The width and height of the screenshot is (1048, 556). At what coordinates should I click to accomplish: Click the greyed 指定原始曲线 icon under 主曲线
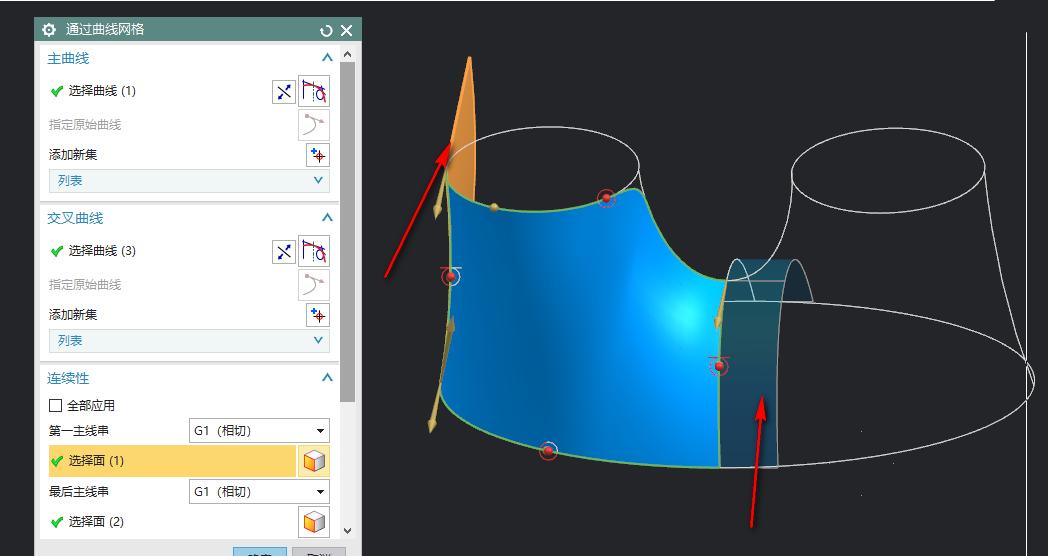(x=314, y=125)
